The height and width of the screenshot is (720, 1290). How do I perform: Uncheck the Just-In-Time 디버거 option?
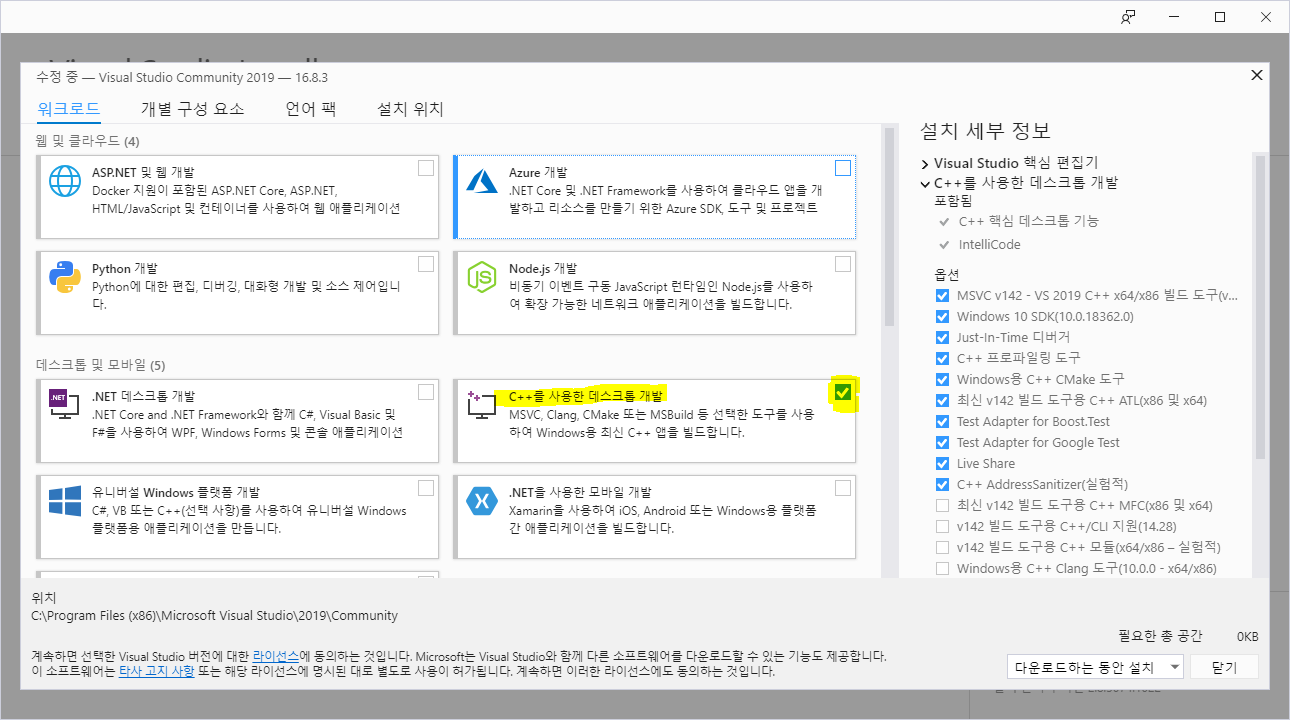tap(942, 338)
